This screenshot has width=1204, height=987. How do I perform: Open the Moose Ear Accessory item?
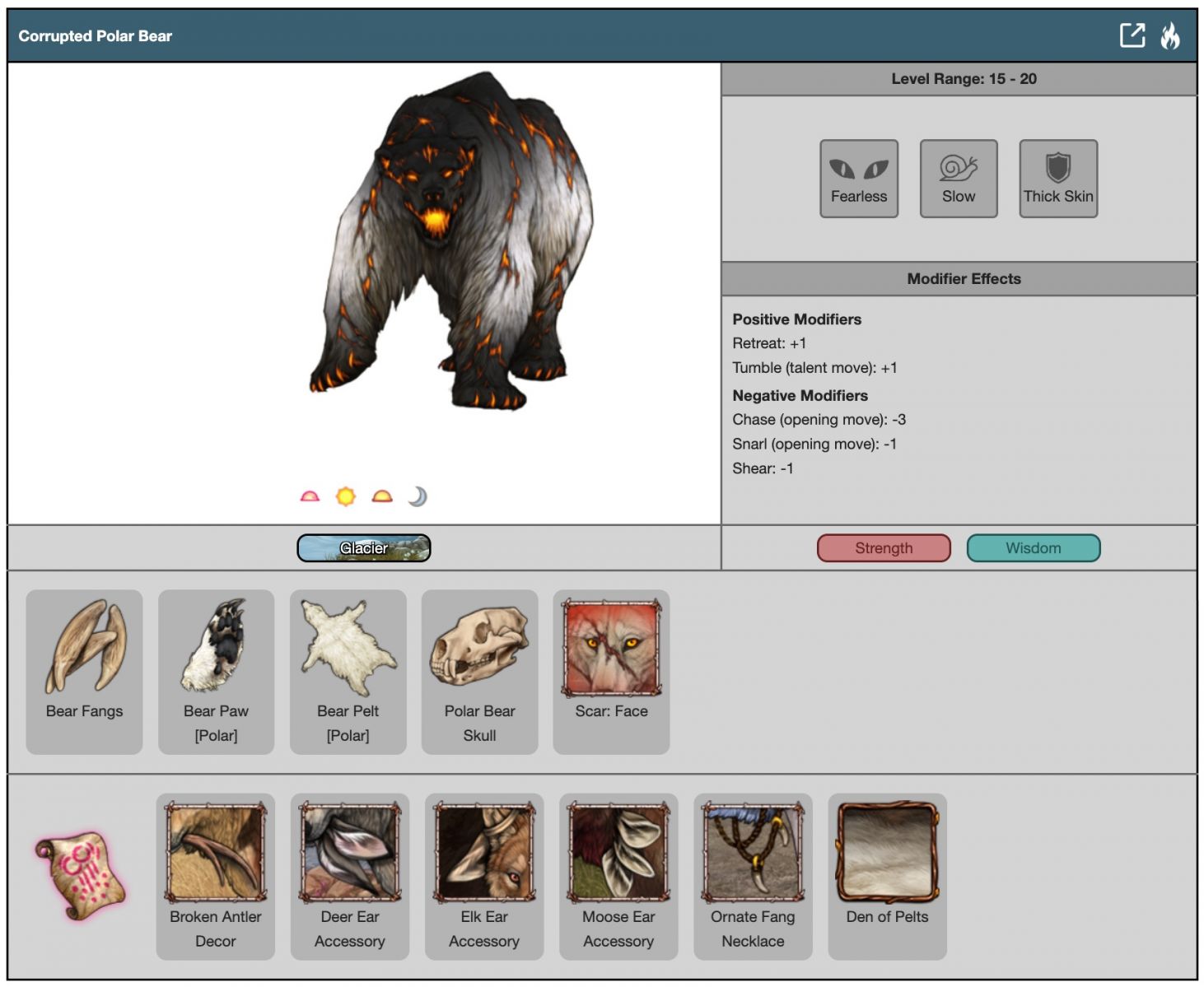(618, 875)
